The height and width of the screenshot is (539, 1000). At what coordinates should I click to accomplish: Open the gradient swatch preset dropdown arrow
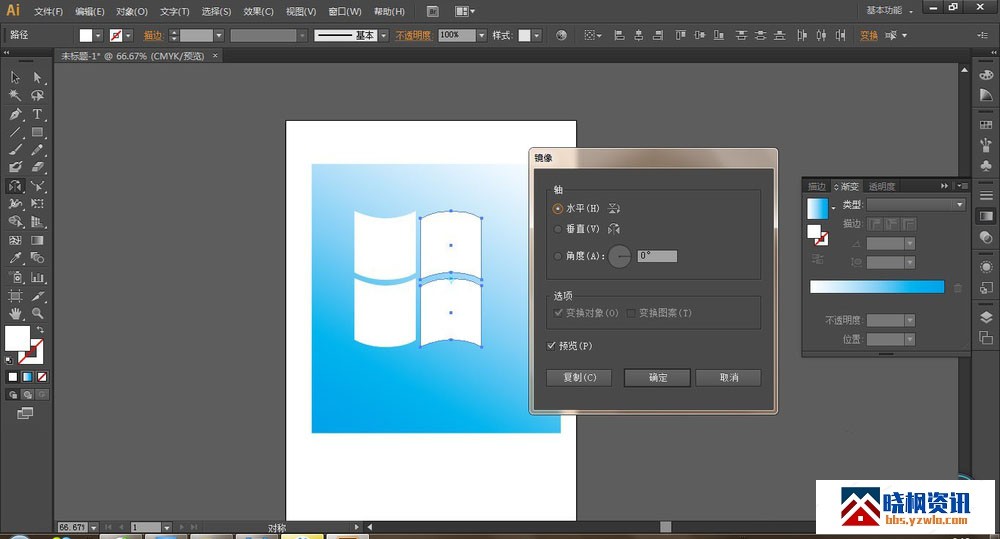(x=833, y=209)
